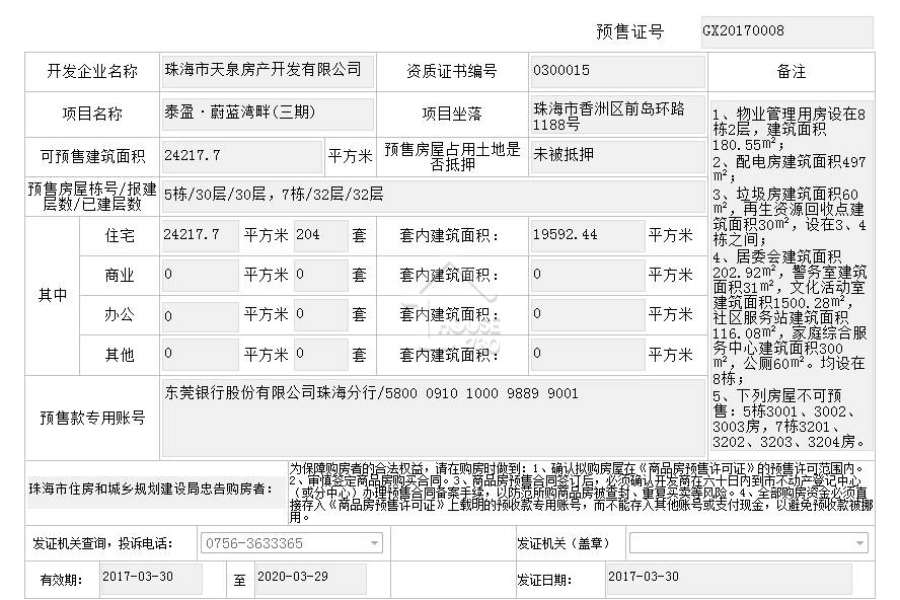900x600 pixels.
Task: Click the 开发企业名称 label
Action: tap(92, 71)
